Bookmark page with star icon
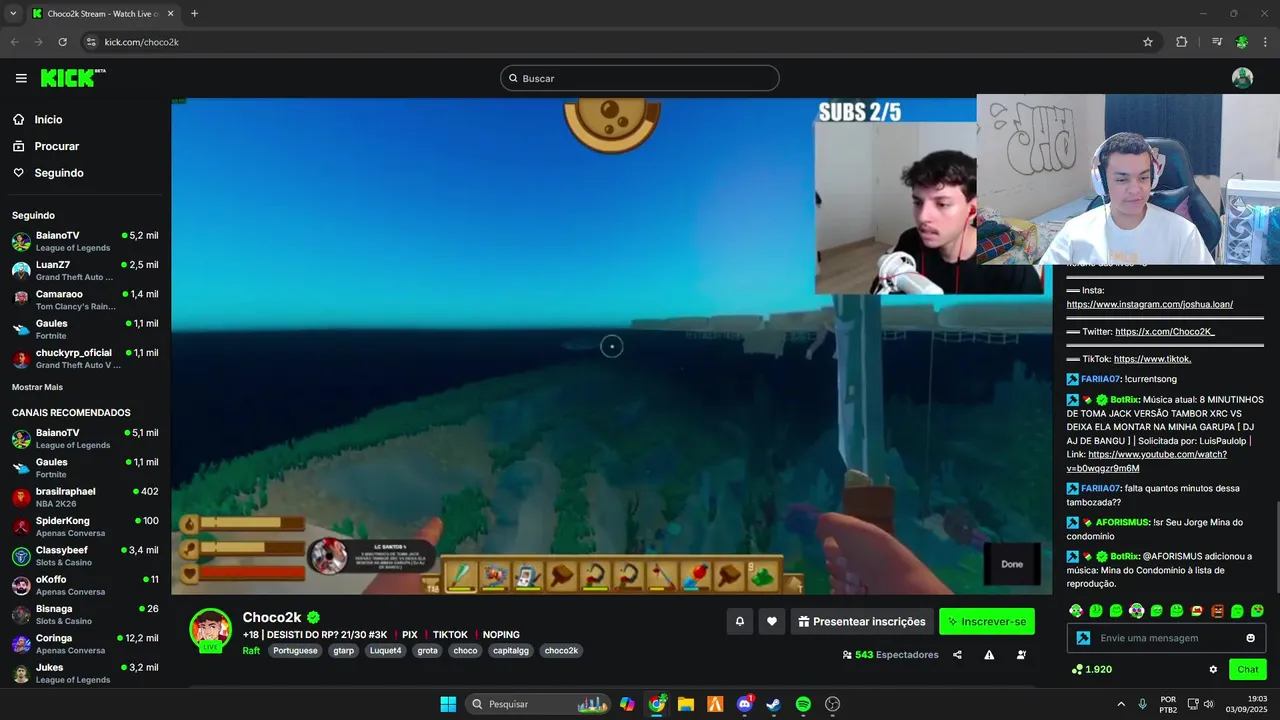1280x720 pixels. pos(1148,42)
